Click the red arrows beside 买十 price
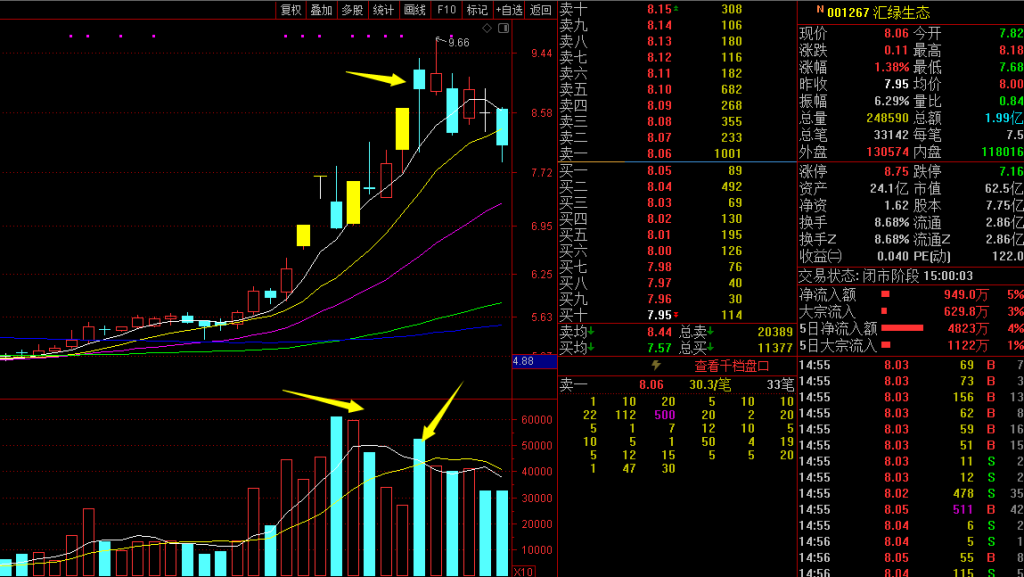 coord(676,315)
